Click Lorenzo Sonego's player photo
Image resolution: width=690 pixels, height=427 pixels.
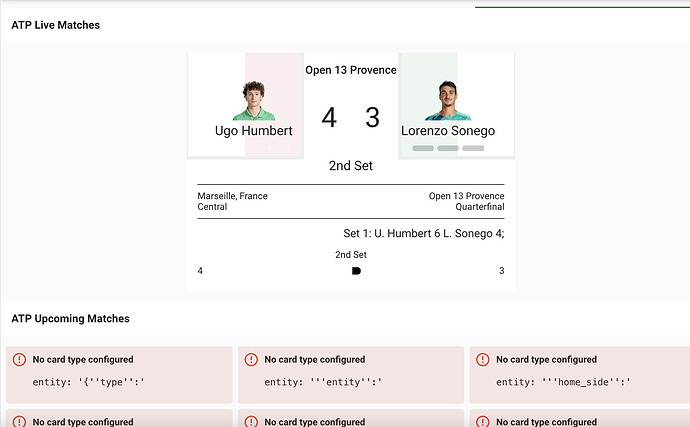(x=447, y=100)
